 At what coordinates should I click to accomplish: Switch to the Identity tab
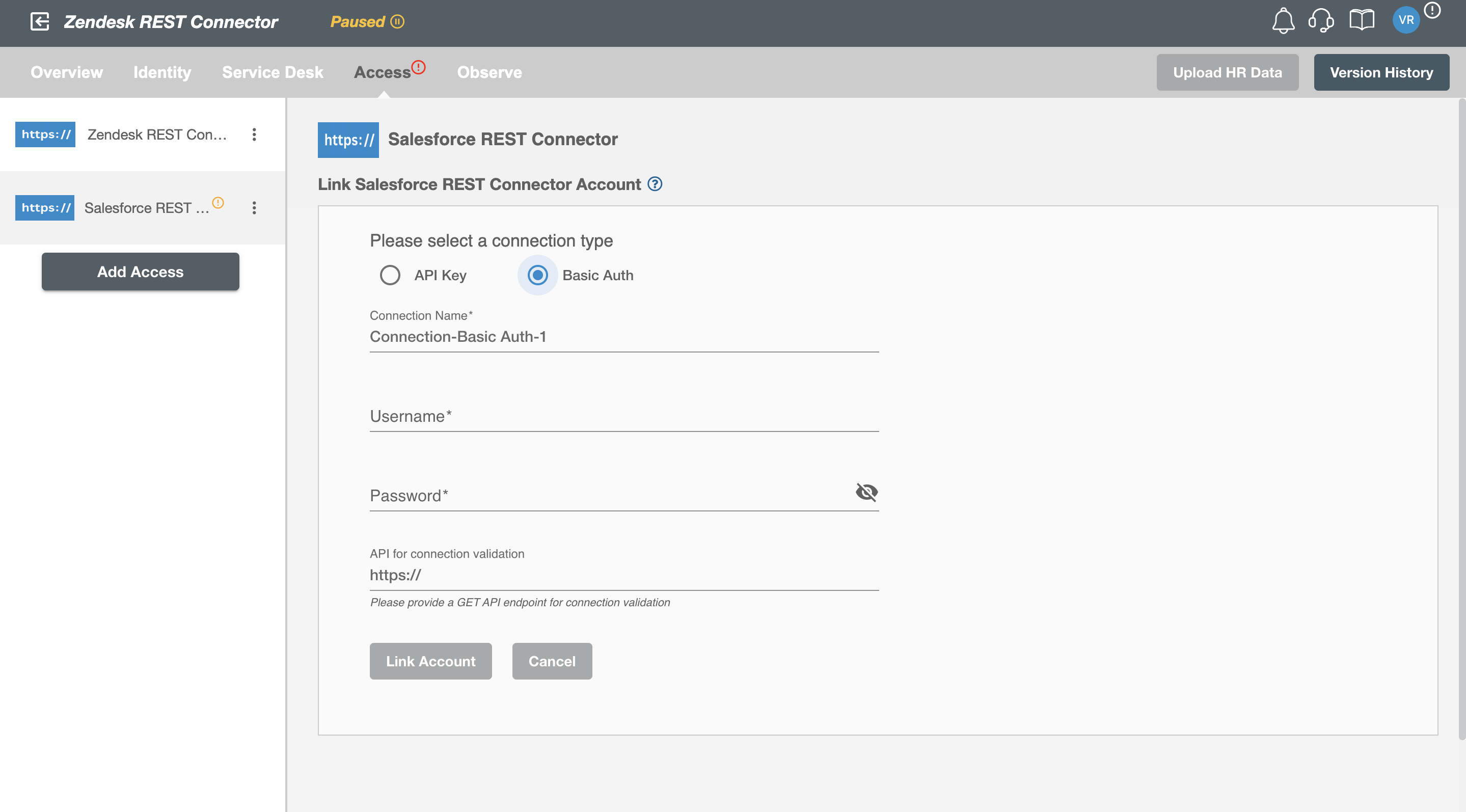[162, 72]
